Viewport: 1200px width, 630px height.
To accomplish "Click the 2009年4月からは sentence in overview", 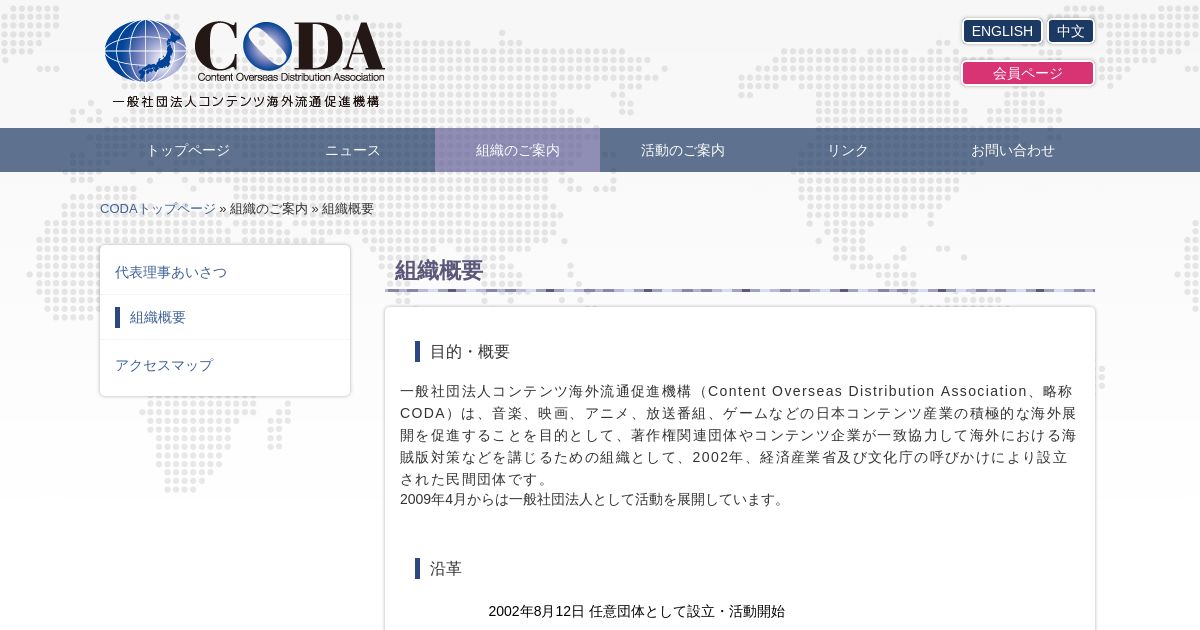I will click(x=593, y=499).
